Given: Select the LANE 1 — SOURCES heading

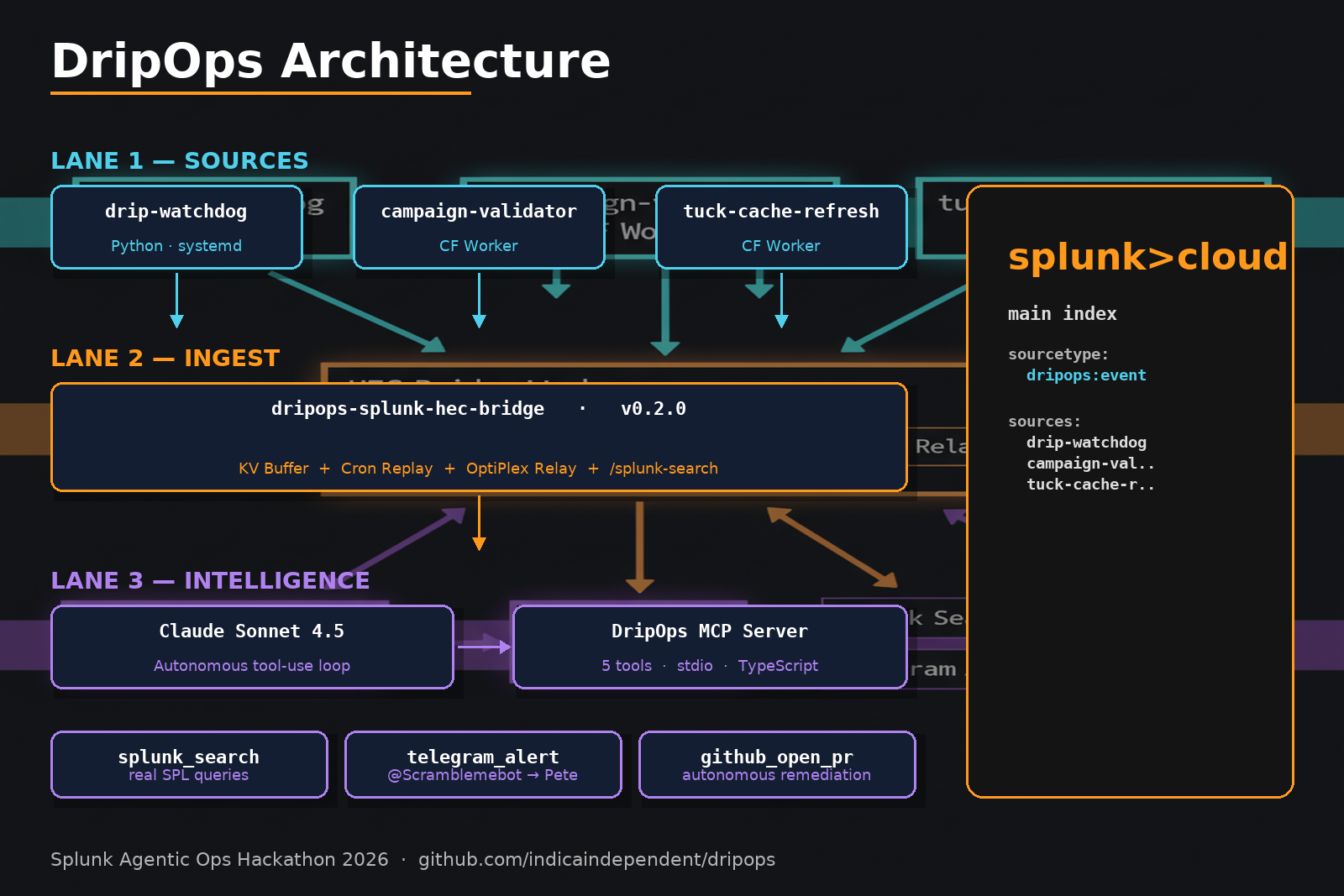Looking at the screenshot, I should (180, 160).
